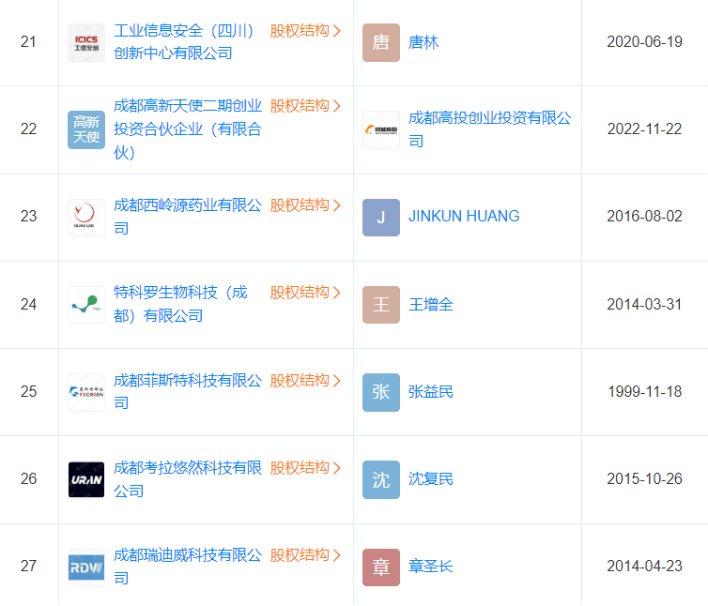Image resolution: width=708 pixels, height=606 pixels.
Task: Open 成都瑞迪威科技有限公司 company page
Action: click(x=188, y=566)
